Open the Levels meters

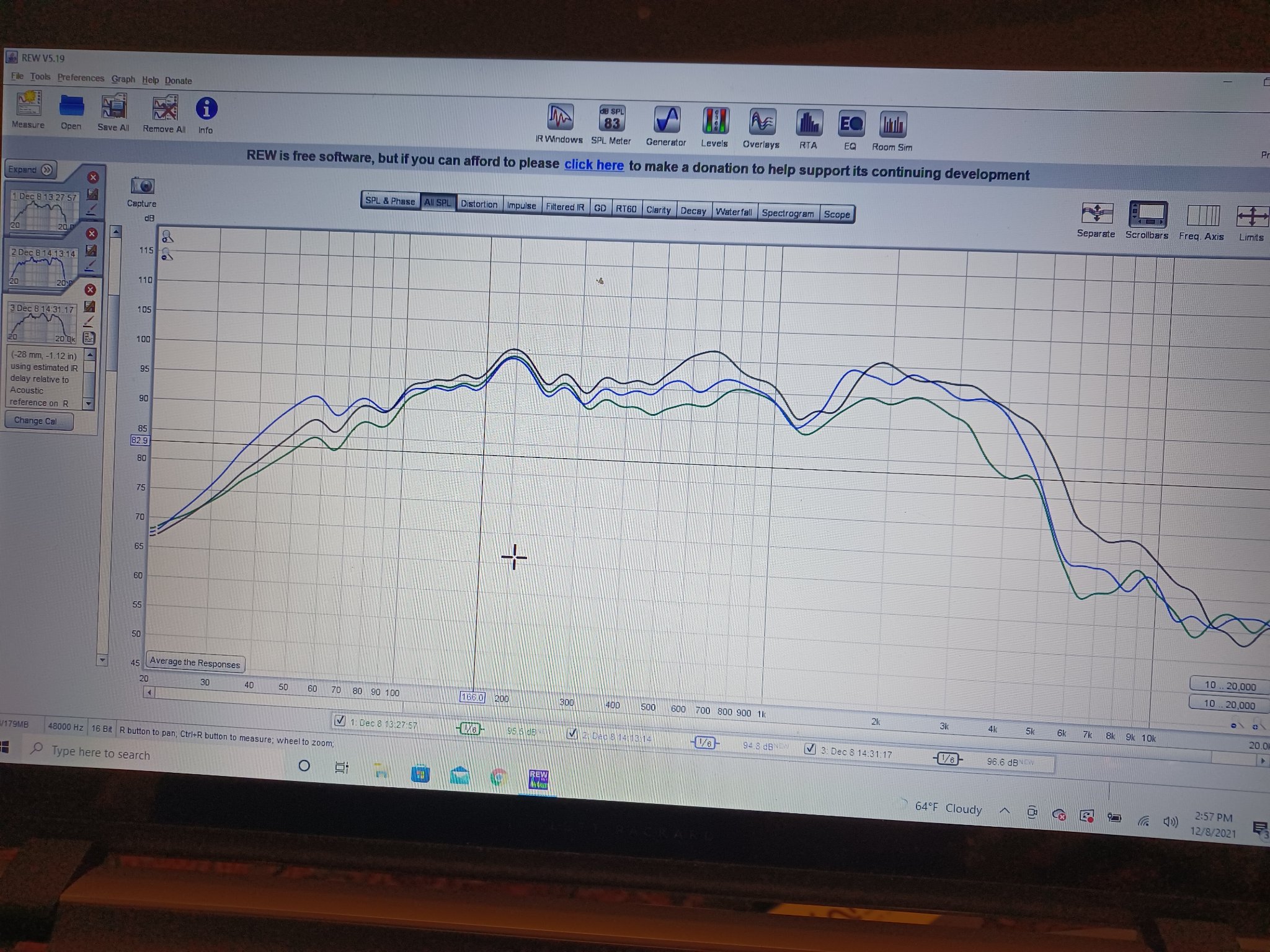[x=715, y=128]
